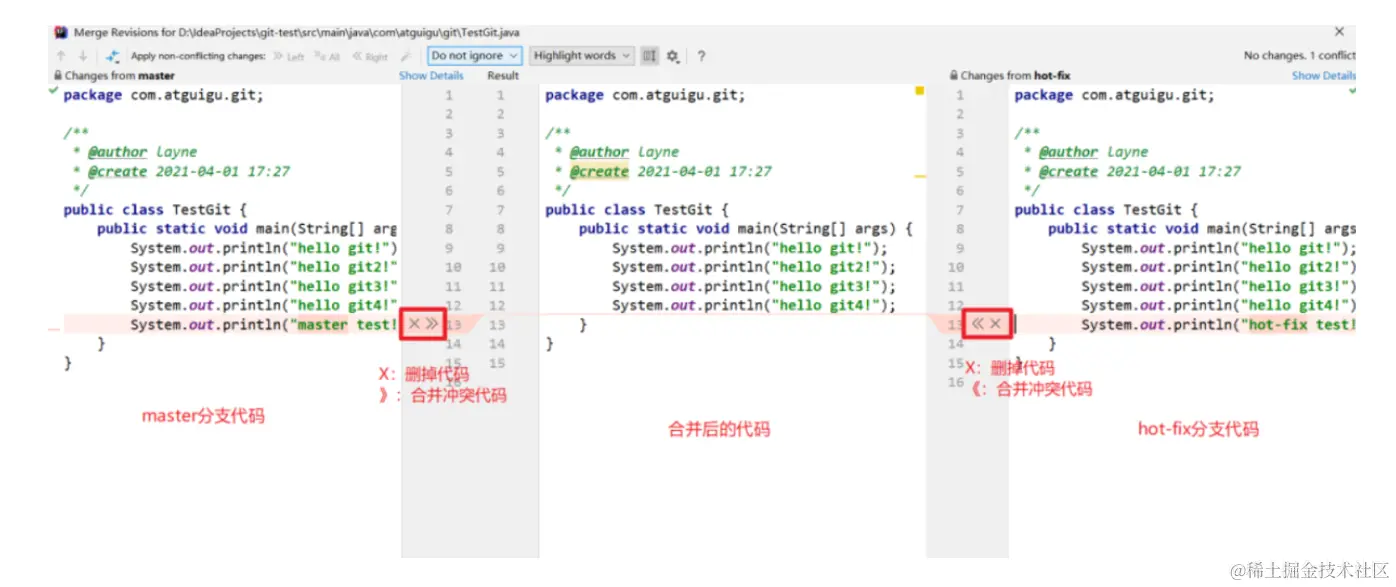Screen dimensions: 1396x587
Task: Click '@author Layne' in the master pane
Action: [x=143, y=152]
